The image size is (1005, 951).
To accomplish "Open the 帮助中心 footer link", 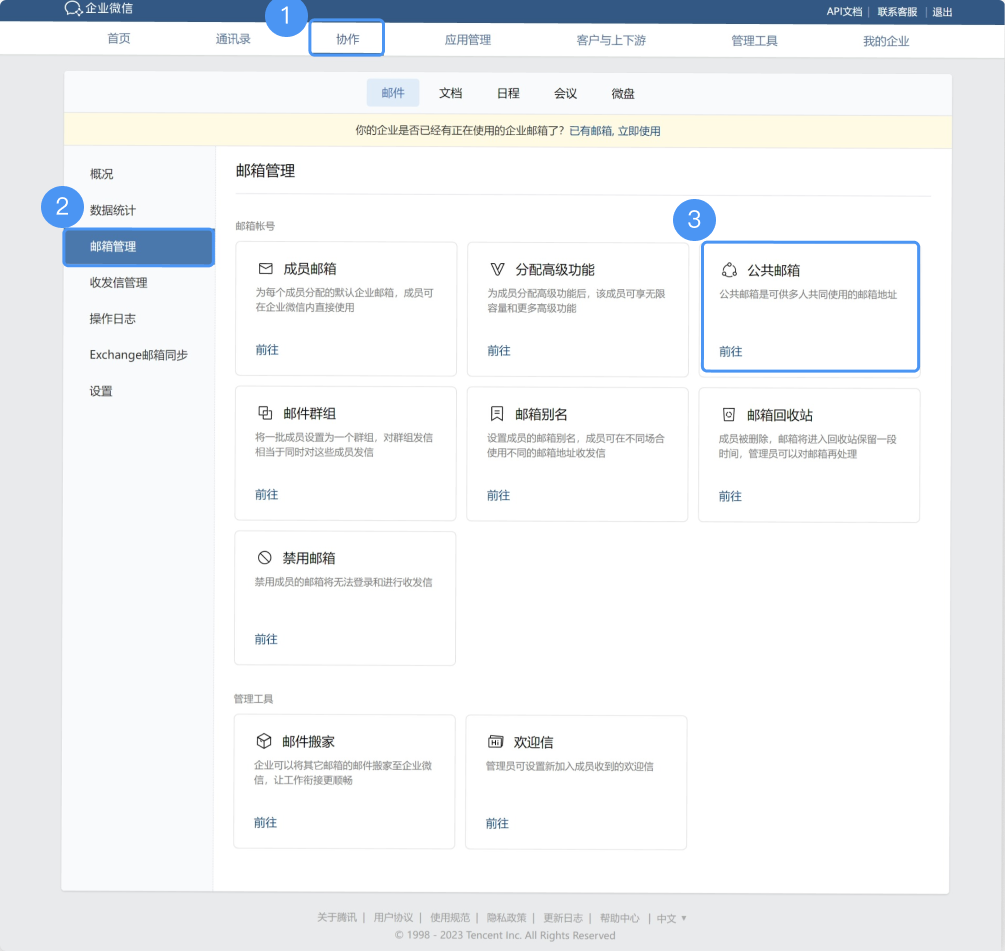I will tap(620, 918).
